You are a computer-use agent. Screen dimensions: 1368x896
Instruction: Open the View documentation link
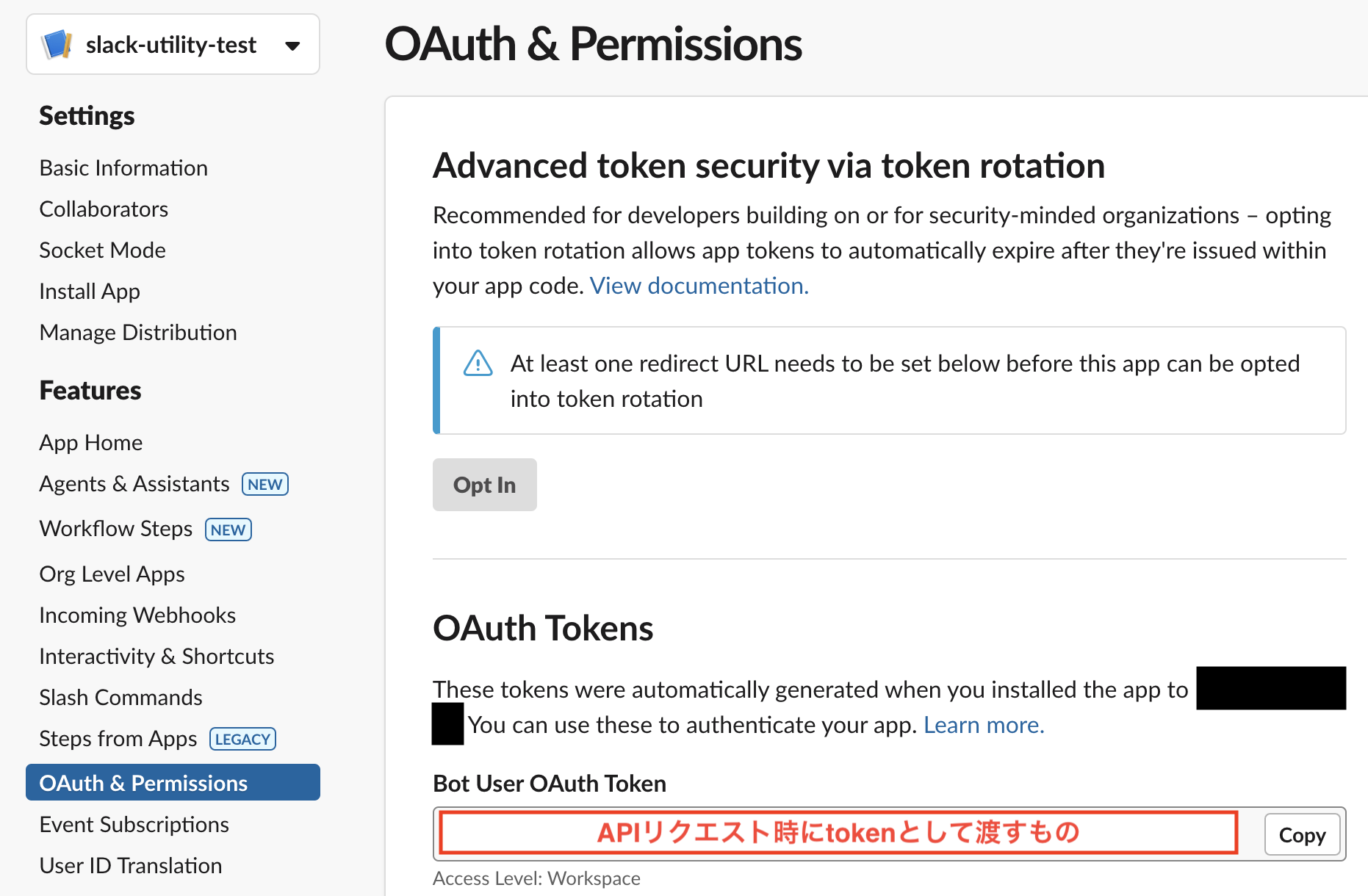[x=697, y=286]
